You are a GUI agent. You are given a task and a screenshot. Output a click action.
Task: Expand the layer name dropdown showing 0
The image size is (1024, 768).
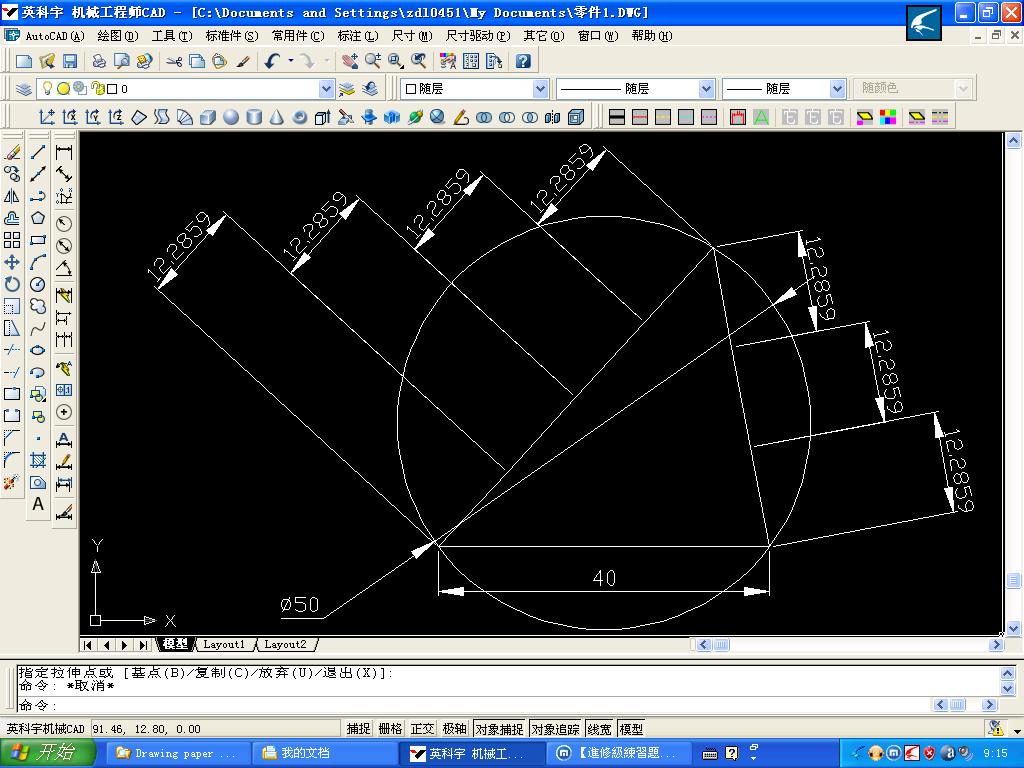[x=326, y=89]
